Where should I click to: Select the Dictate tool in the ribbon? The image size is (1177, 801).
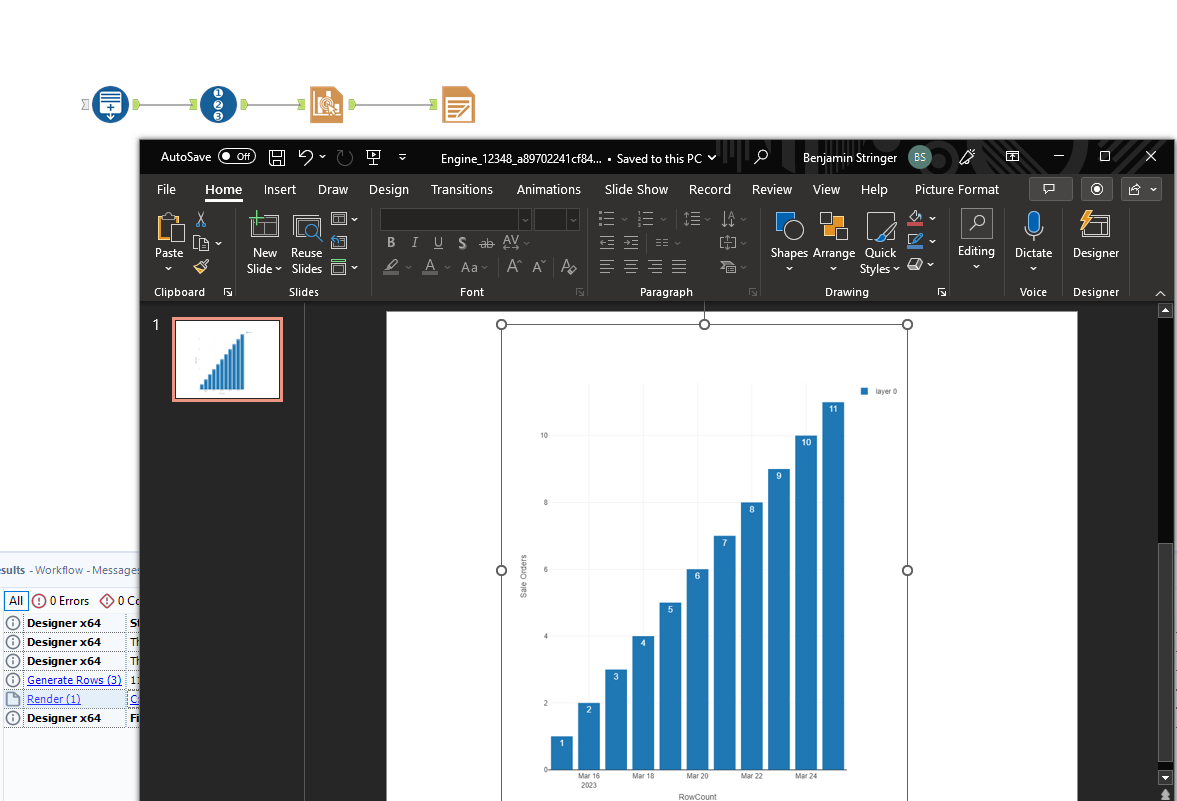[1033, 240]
